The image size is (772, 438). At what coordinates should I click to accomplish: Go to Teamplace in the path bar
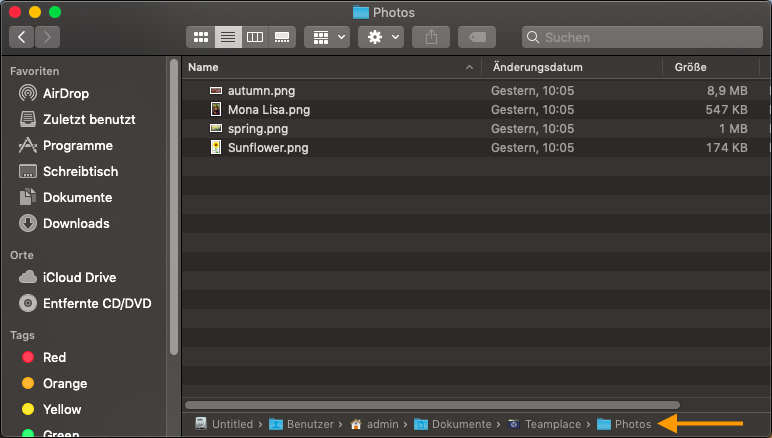pyautogui.click(x=545, y=424)
